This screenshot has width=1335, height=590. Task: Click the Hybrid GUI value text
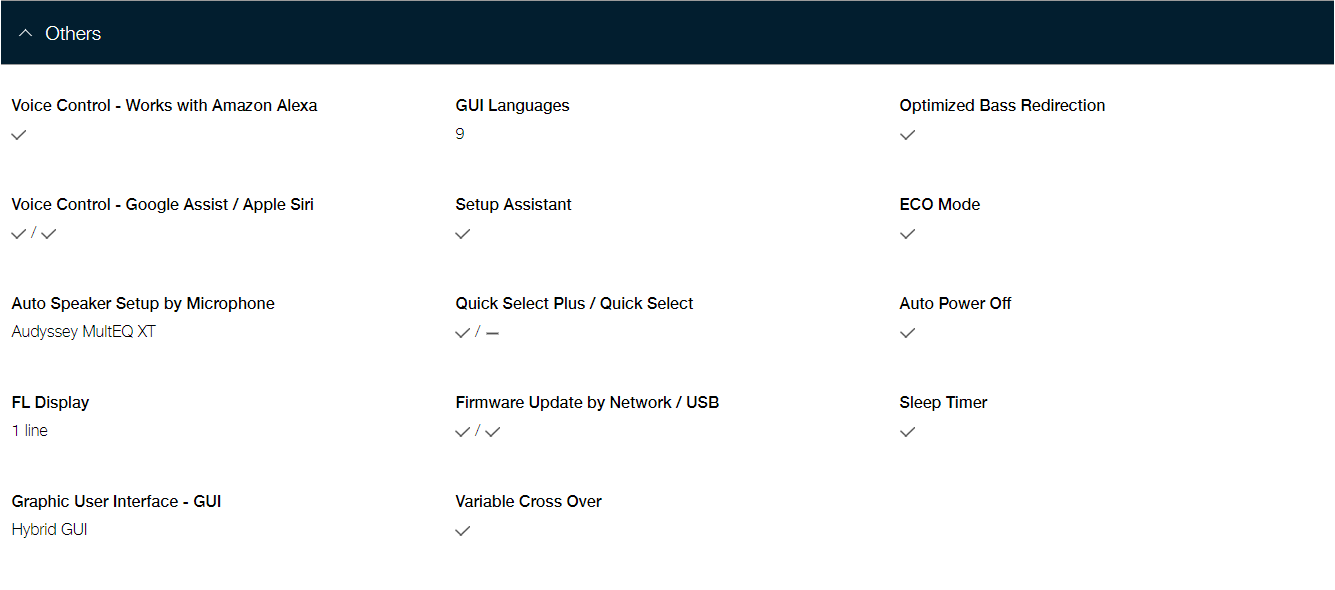[50, 530]
